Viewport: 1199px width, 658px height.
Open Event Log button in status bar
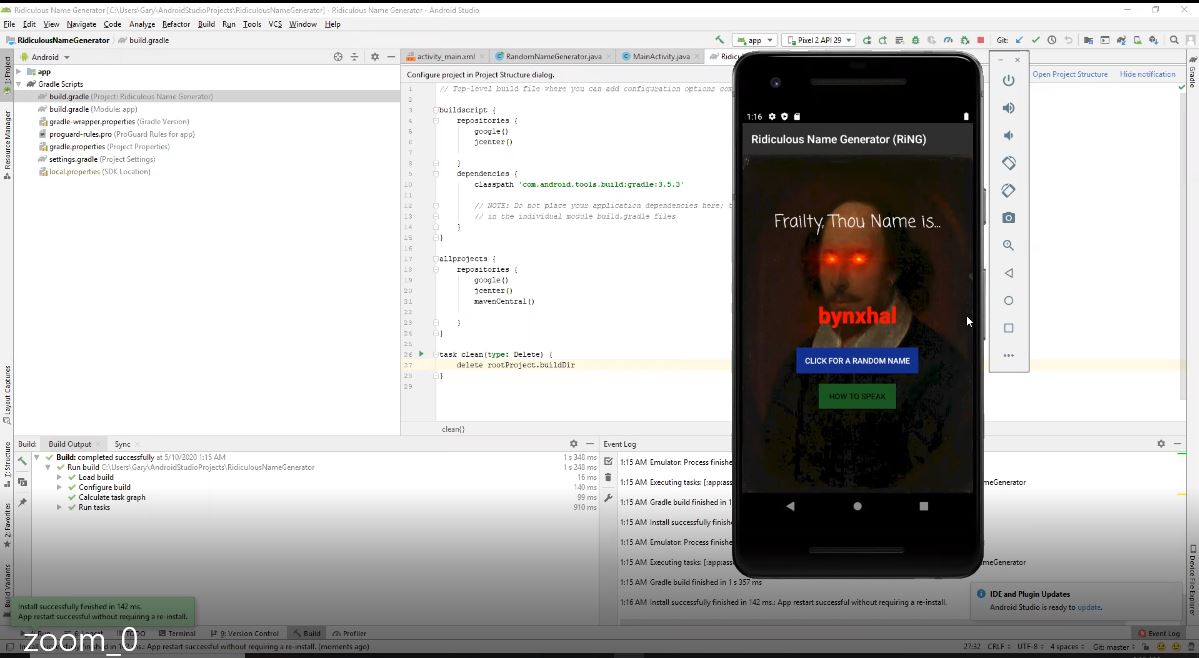[x=1159, y=633]
